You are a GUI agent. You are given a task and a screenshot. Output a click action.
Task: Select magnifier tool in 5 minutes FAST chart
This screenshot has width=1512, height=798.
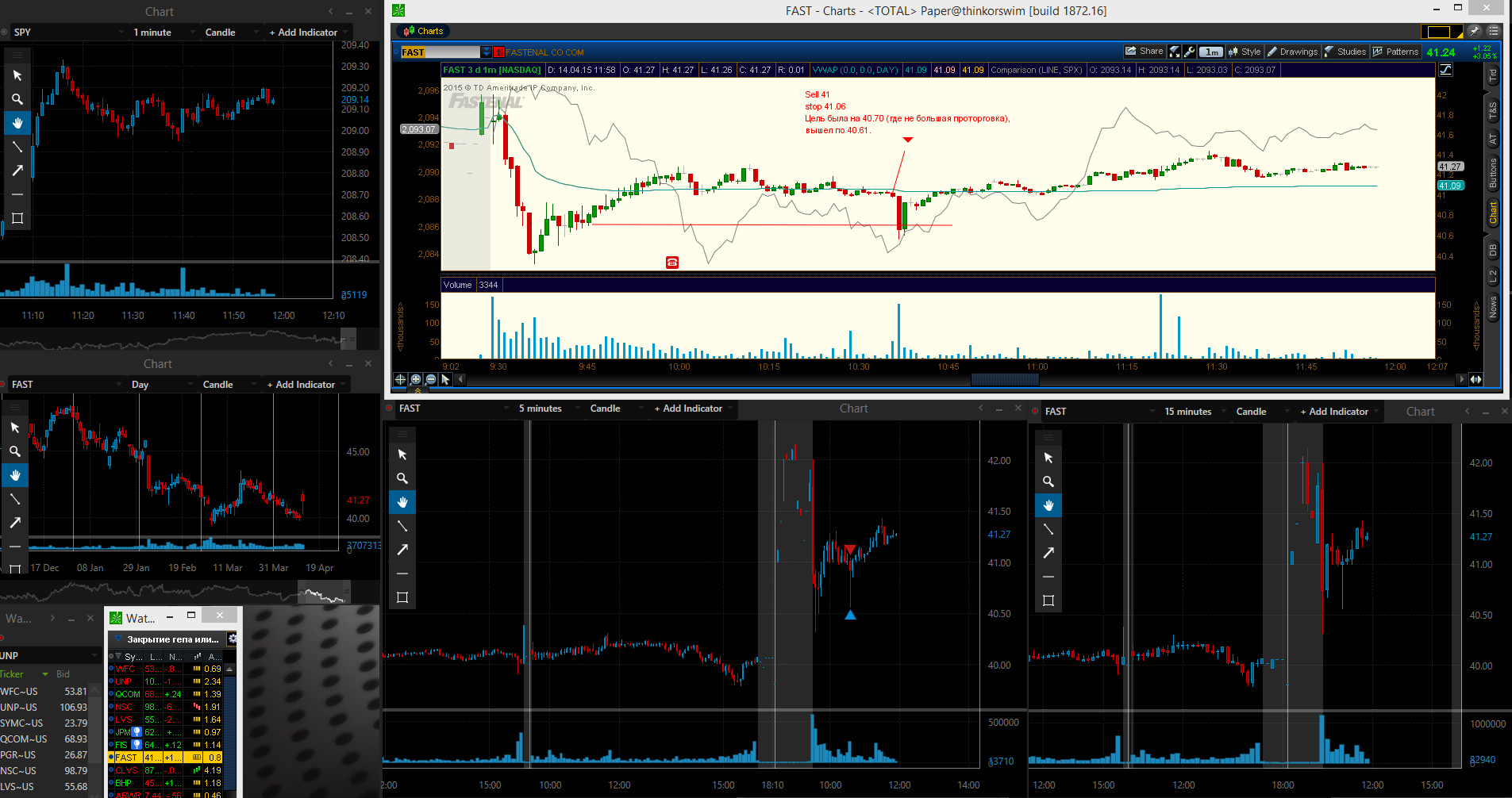pos(402,478)
